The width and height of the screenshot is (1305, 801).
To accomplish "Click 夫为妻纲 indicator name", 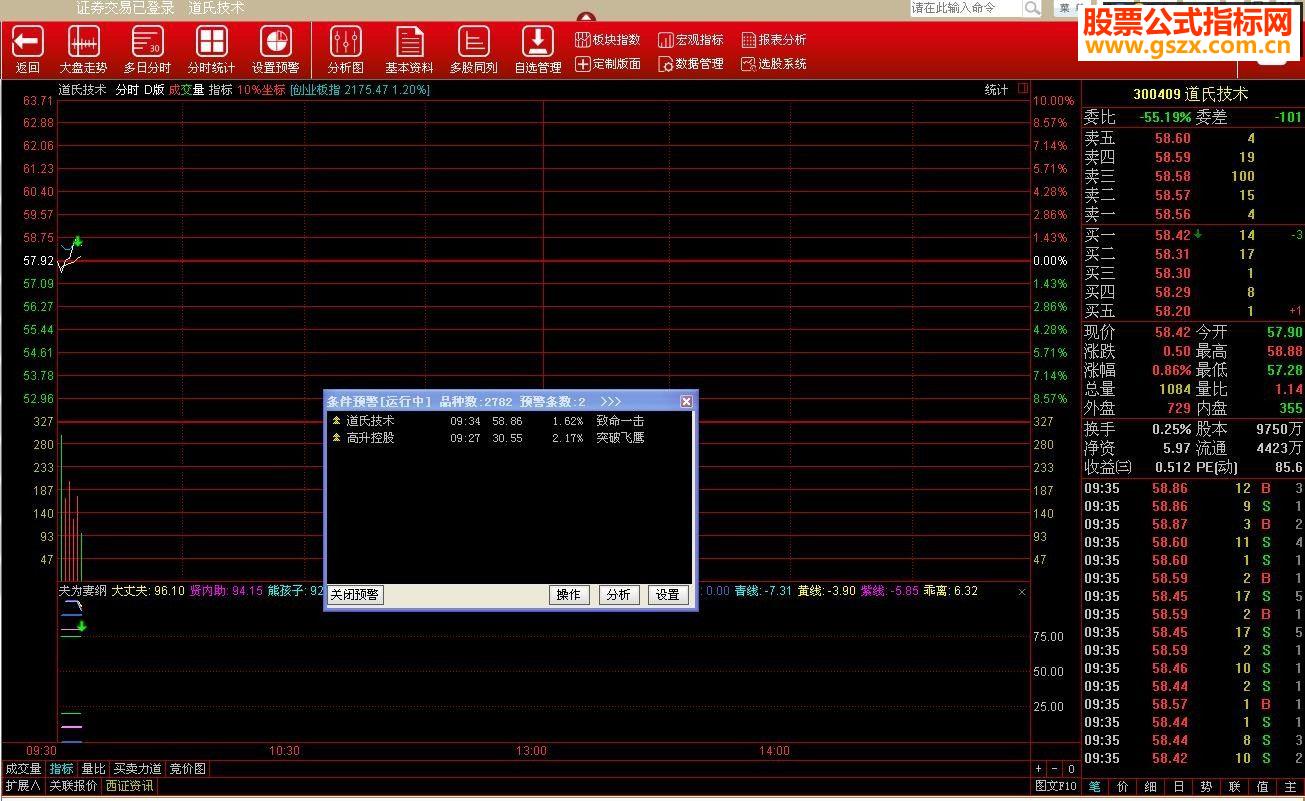I will (x=82, y=591).
